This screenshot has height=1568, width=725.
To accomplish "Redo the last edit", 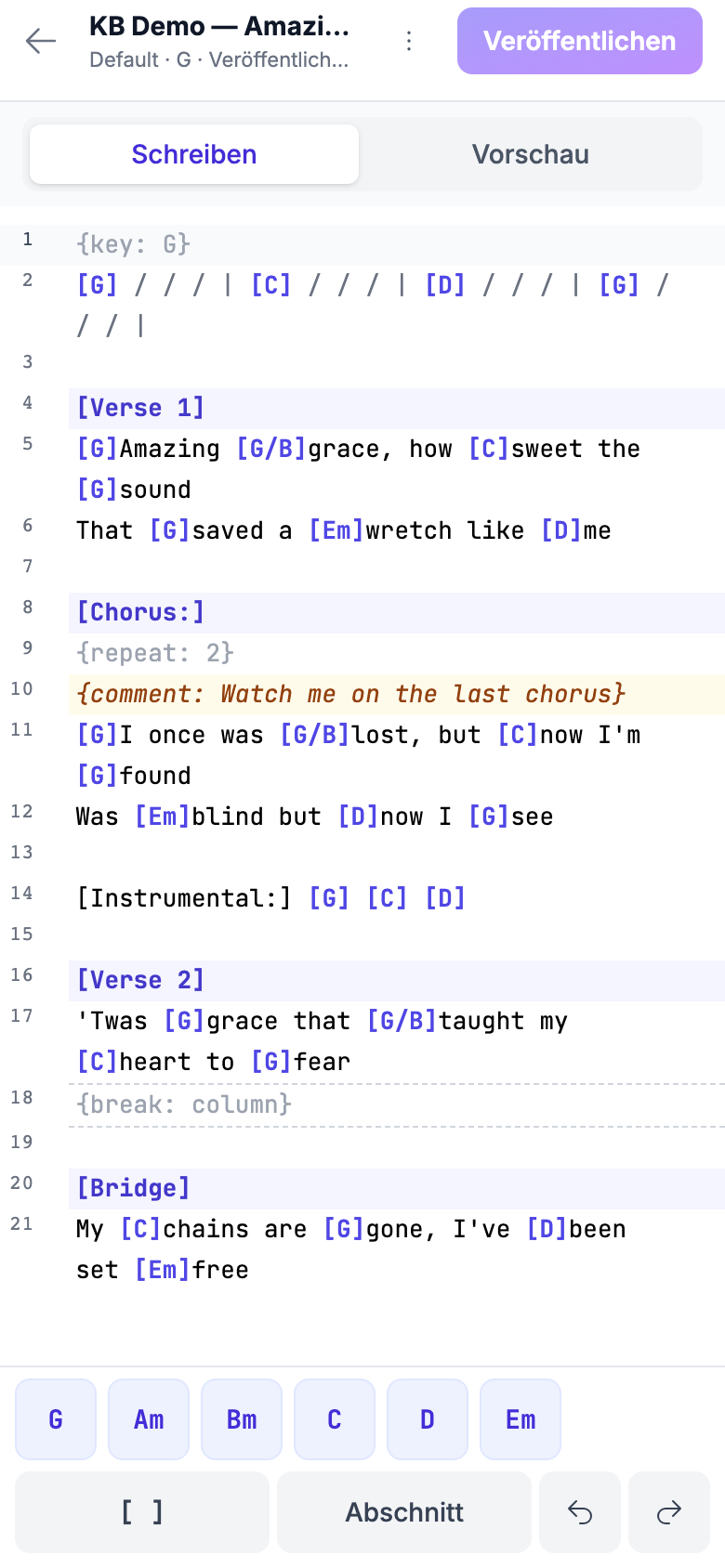I will pyautogui.click(x=669, y=1512).
